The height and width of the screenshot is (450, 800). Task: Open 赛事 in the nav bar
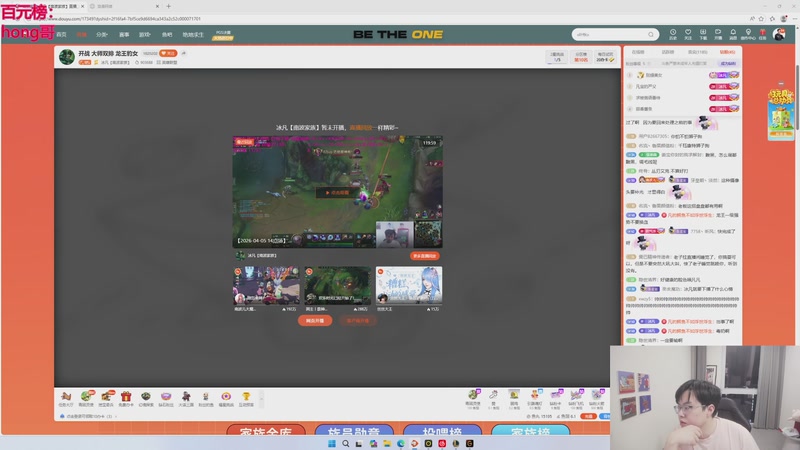(124, 35)
